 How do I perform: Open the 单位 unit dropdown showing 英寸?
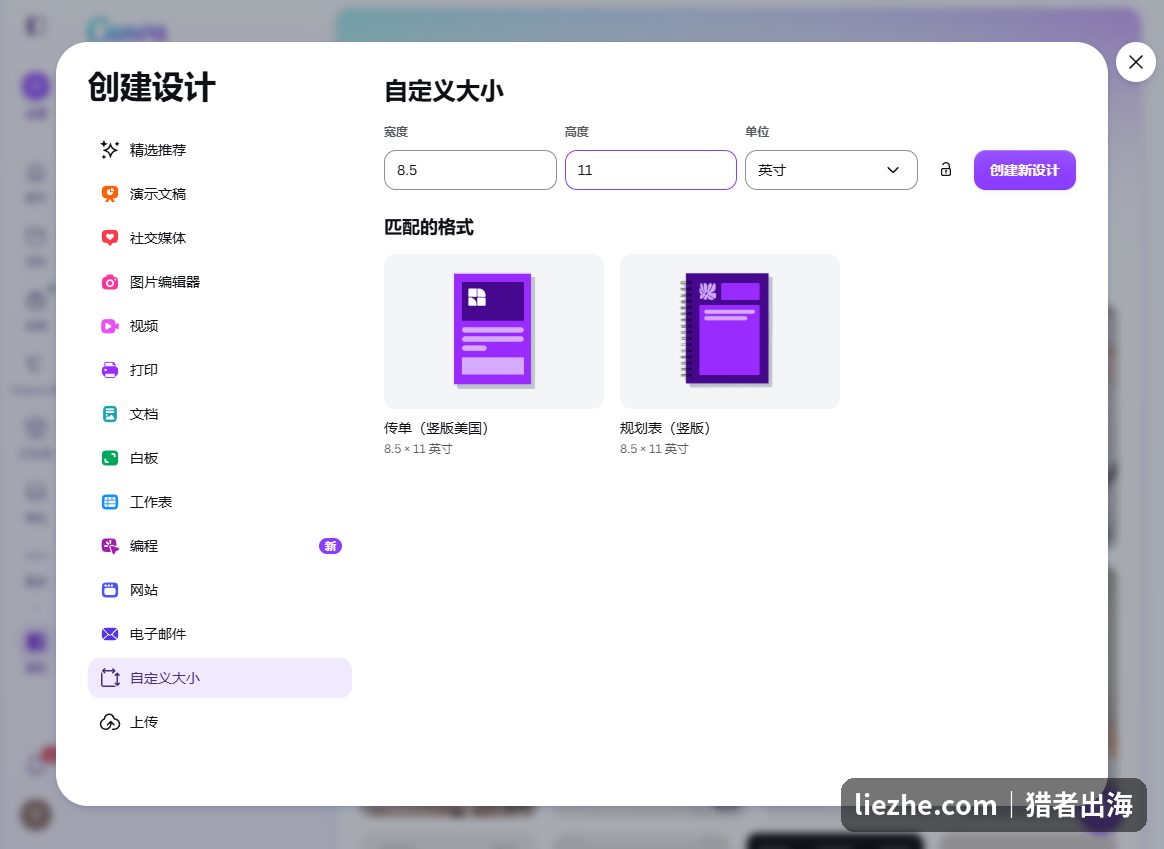(x=831, y=170)
